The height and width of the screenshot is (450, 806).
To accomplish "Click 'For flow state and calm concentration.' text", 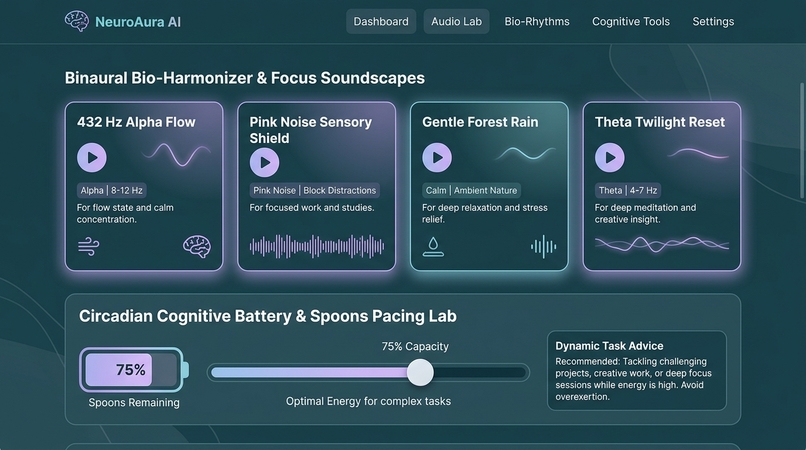I will (125, 213).
